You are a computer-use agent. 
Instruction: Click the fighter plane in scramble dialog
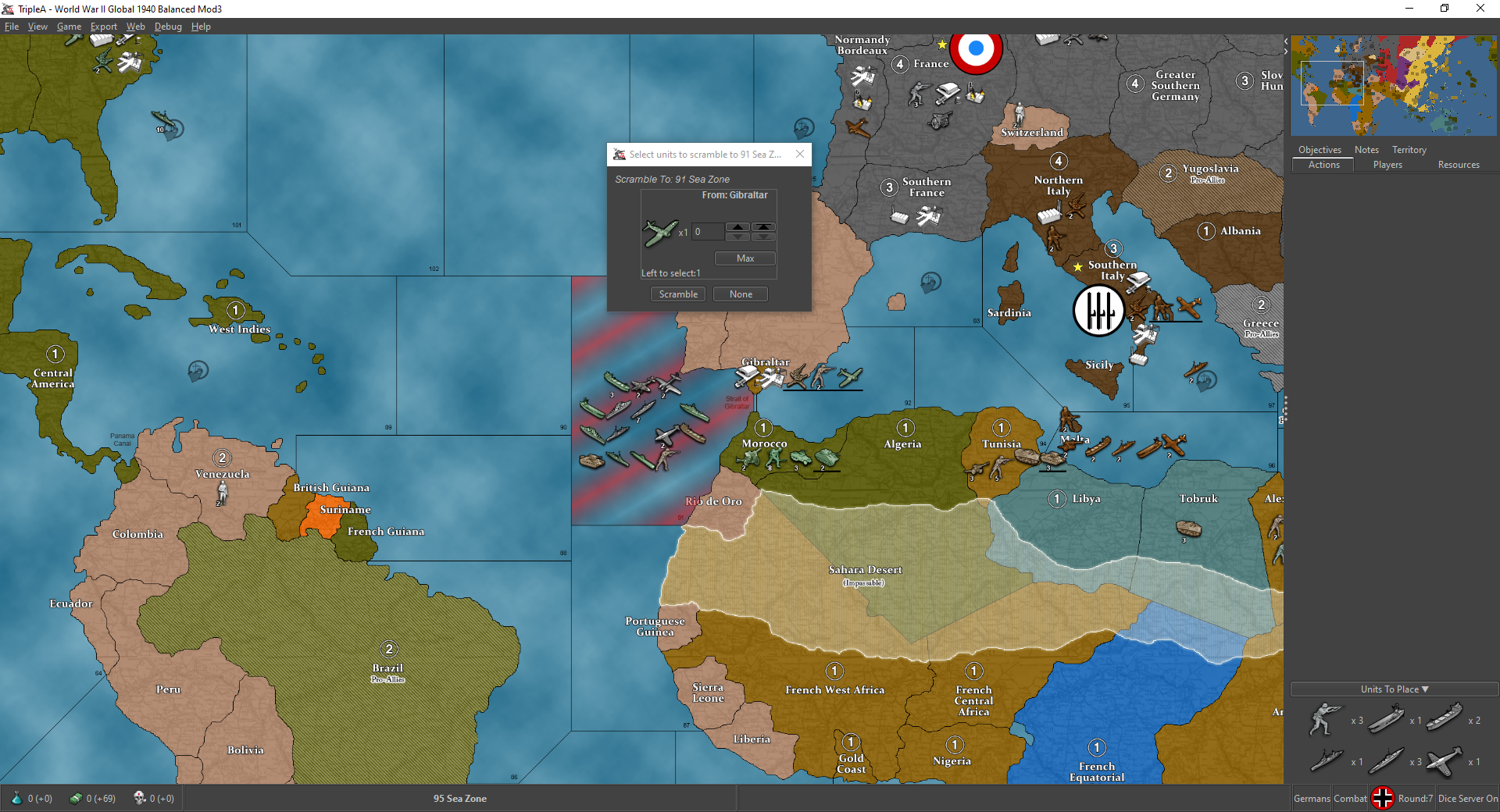pyautogui.click(x=659, y=232)
